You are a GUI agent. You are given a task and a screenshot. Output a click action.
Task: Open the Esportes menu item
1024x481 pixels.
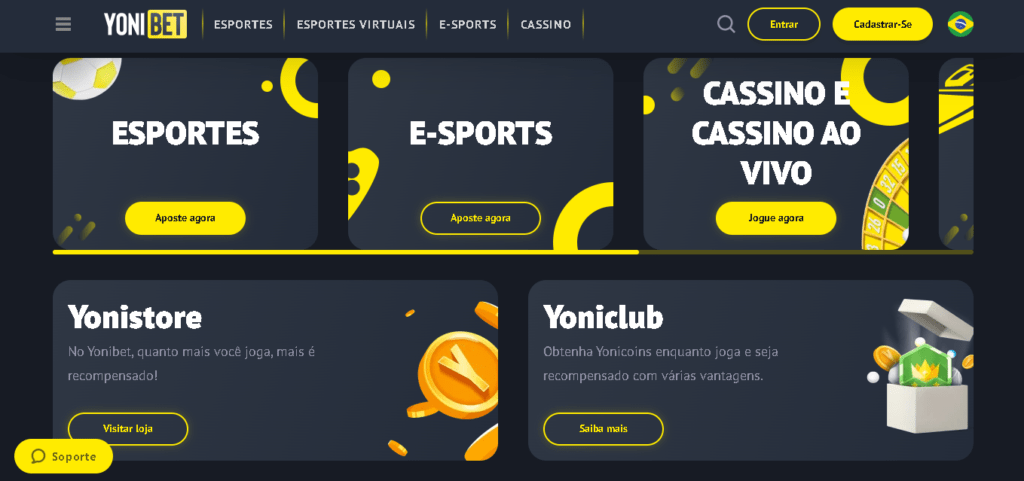(243, 25)
